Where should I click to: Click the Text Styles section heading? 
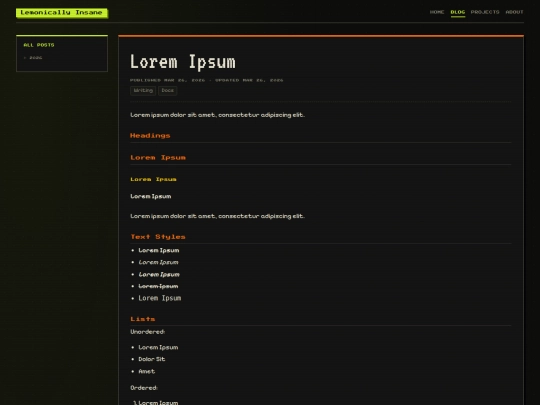(x=158, y=237)
